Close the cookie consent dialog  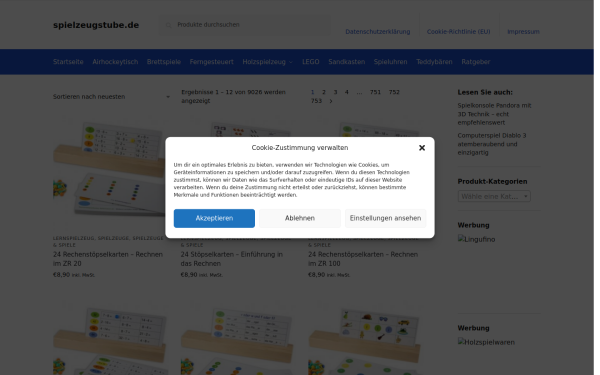point(422,148)
